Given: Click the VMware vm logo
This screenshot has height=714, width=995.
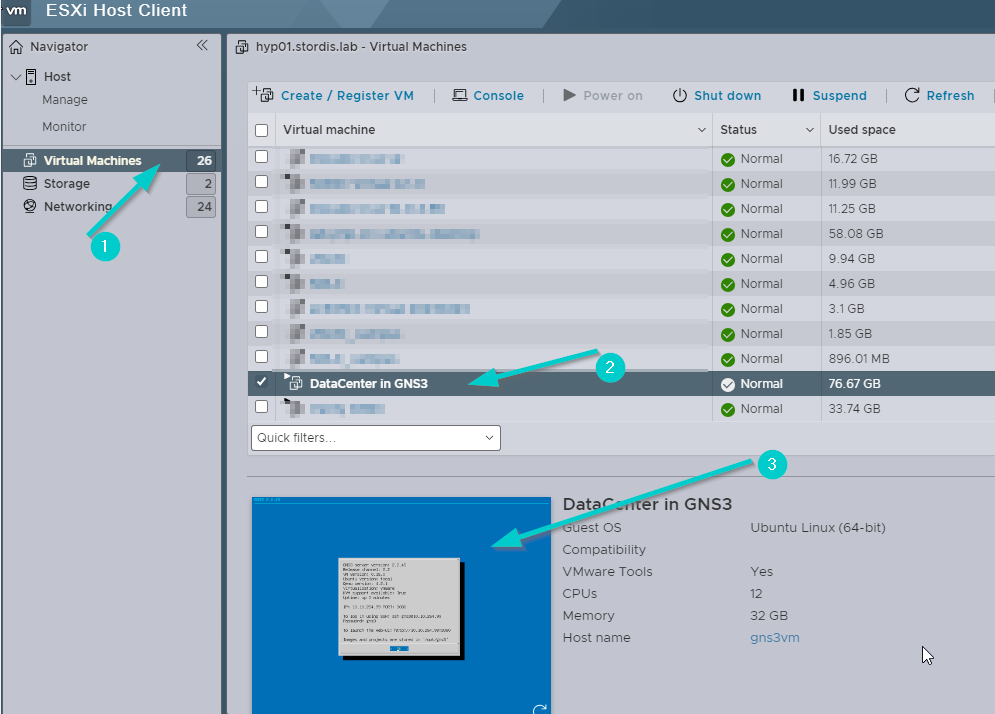Looking at the screenshot, I should point(16,11).
